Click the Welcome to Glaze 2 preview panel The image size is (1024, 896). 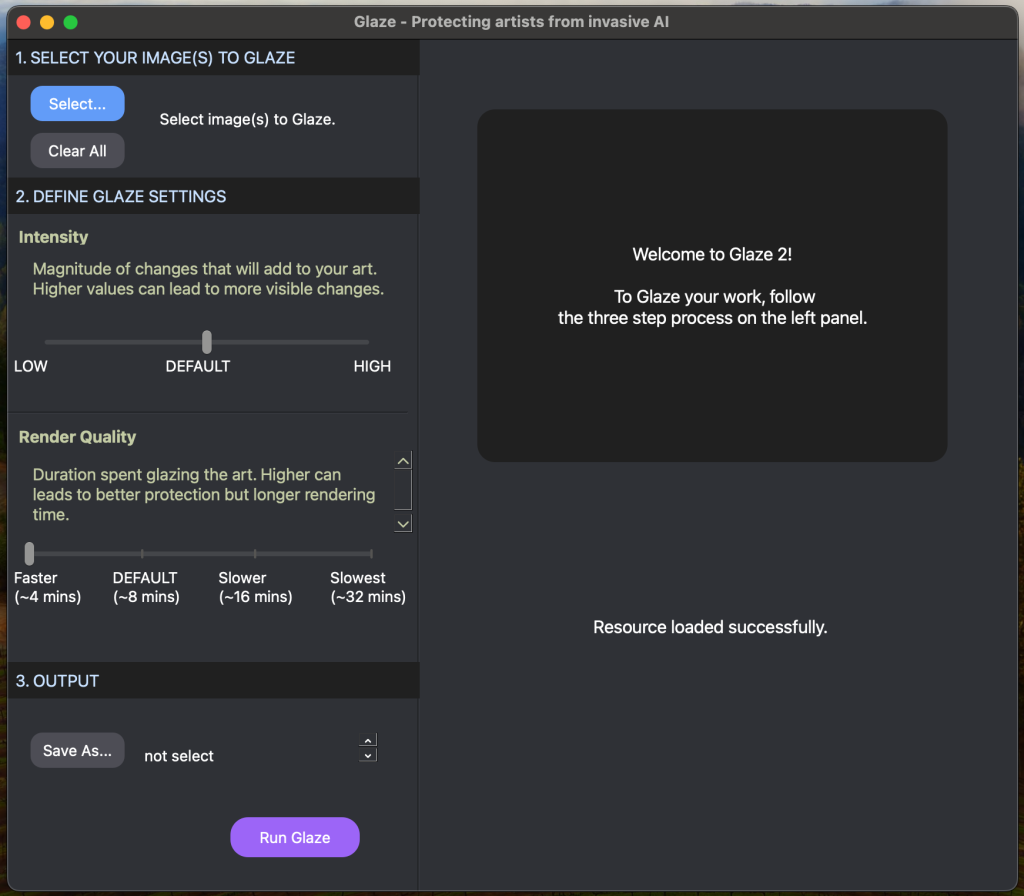pos(711,285)
